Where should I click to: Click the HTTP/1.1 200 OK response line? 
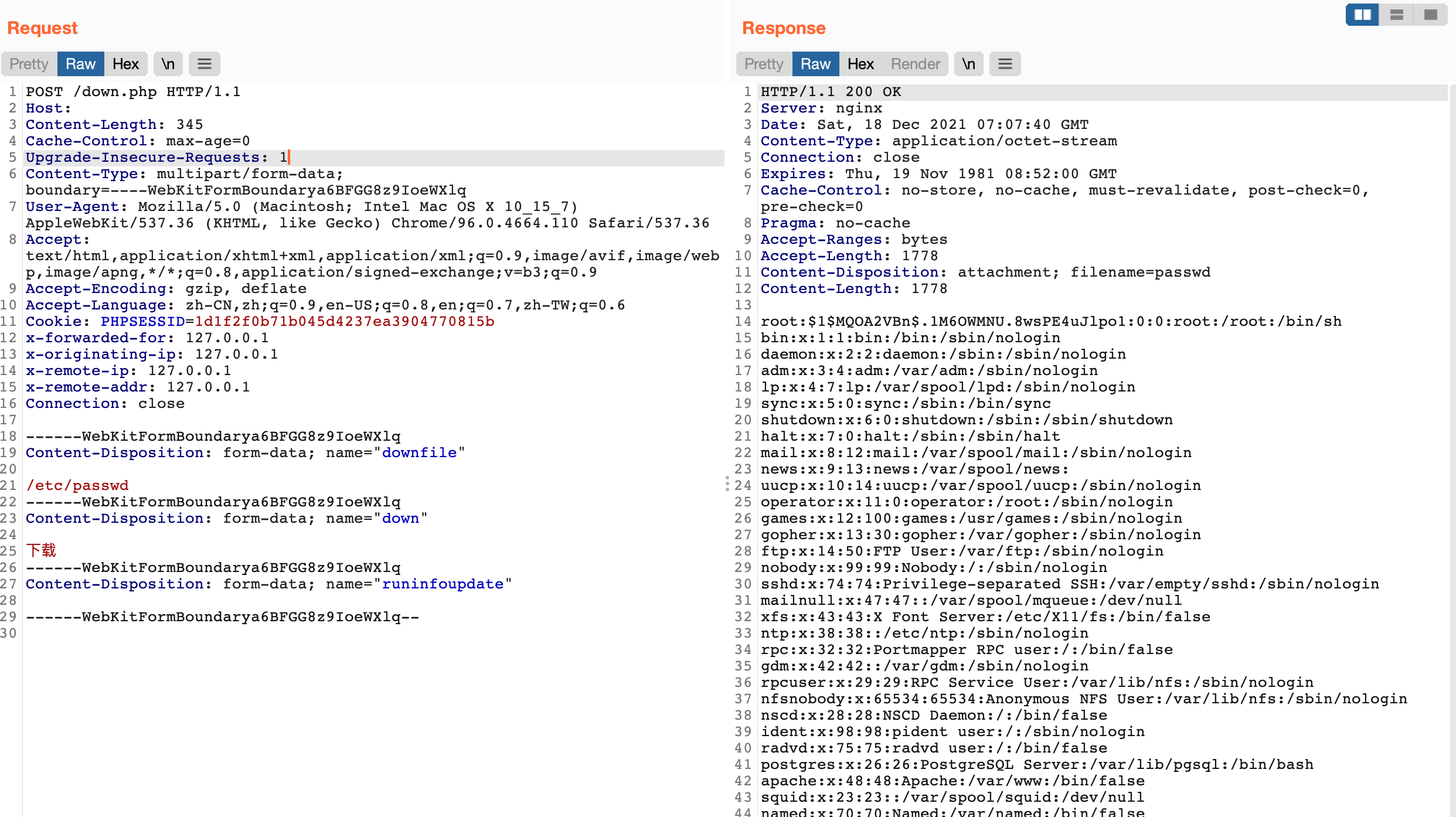pyautogui.click(x=831, y=91)
